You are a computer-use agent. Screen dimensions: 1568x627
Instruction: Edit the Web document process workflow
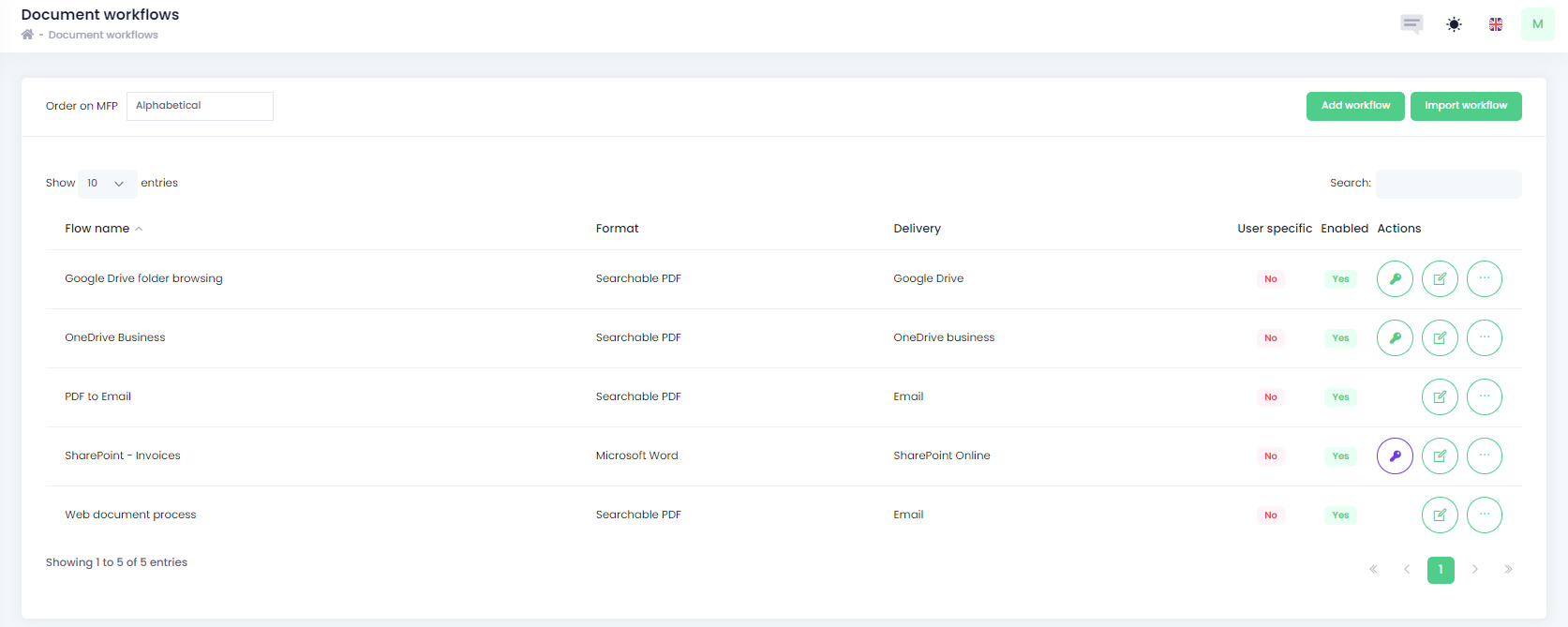coord(1440,515)
